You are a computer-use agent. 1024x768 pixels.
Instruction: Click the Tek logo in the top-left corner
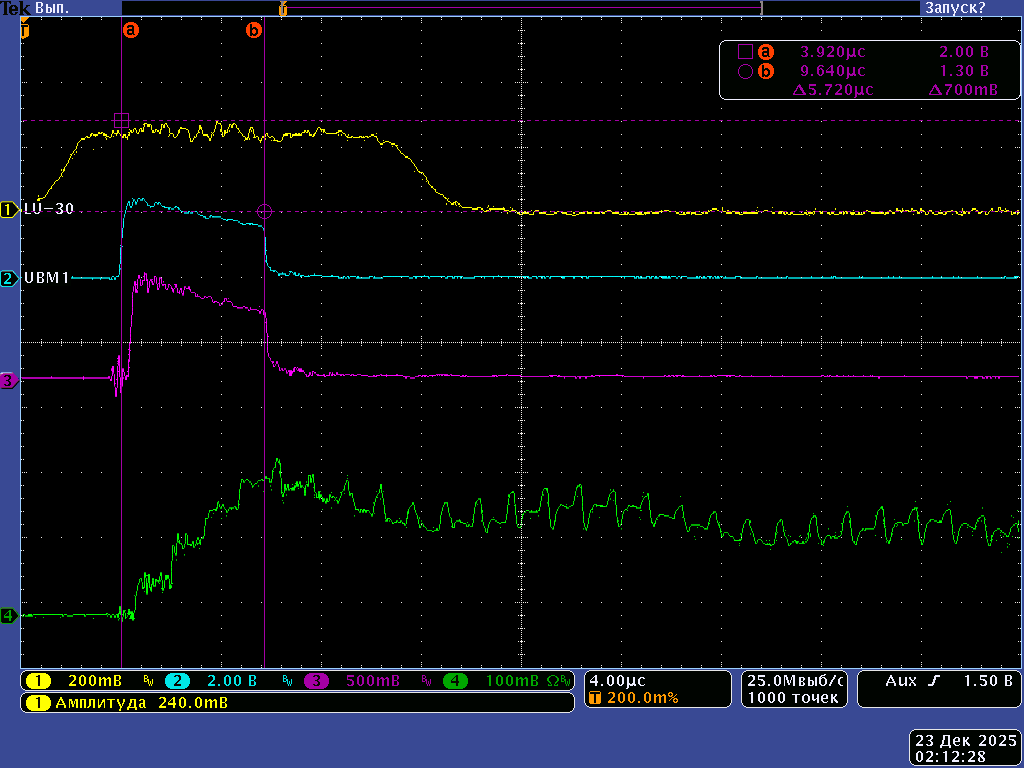click(x=14, y=8)
